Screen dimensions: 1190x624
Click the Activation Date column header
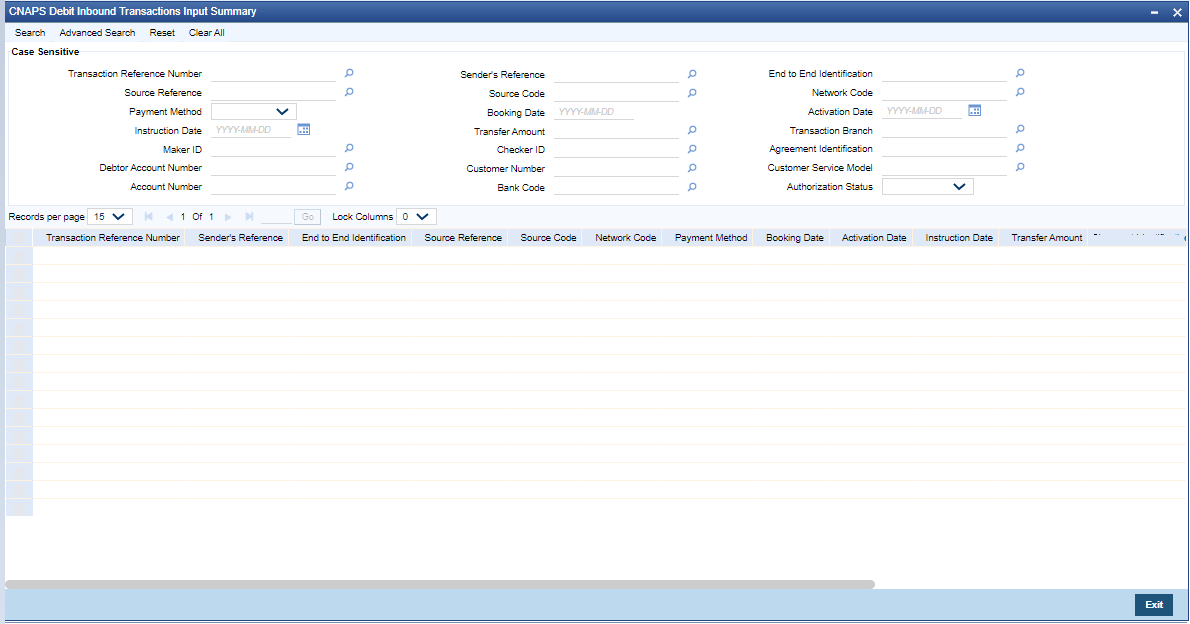click(x=874, y=238)
